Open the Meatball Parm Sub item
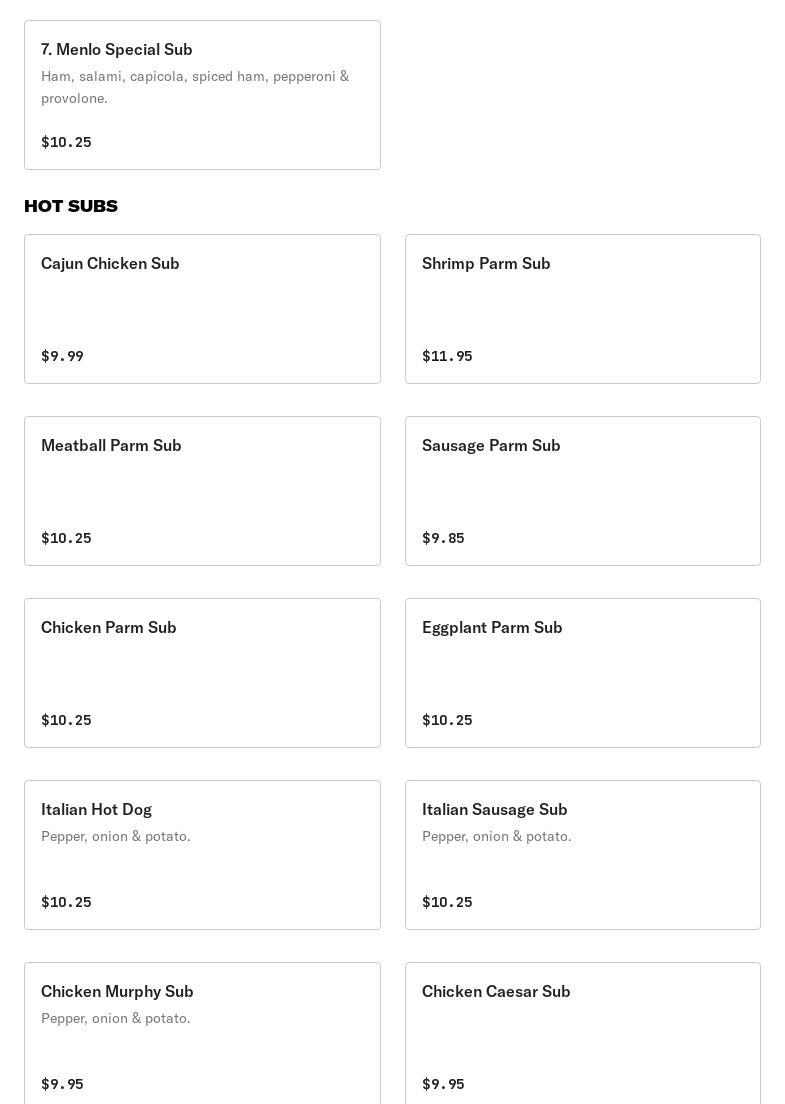This screenshot has width=785, height=1104. (x=202, y=491)
